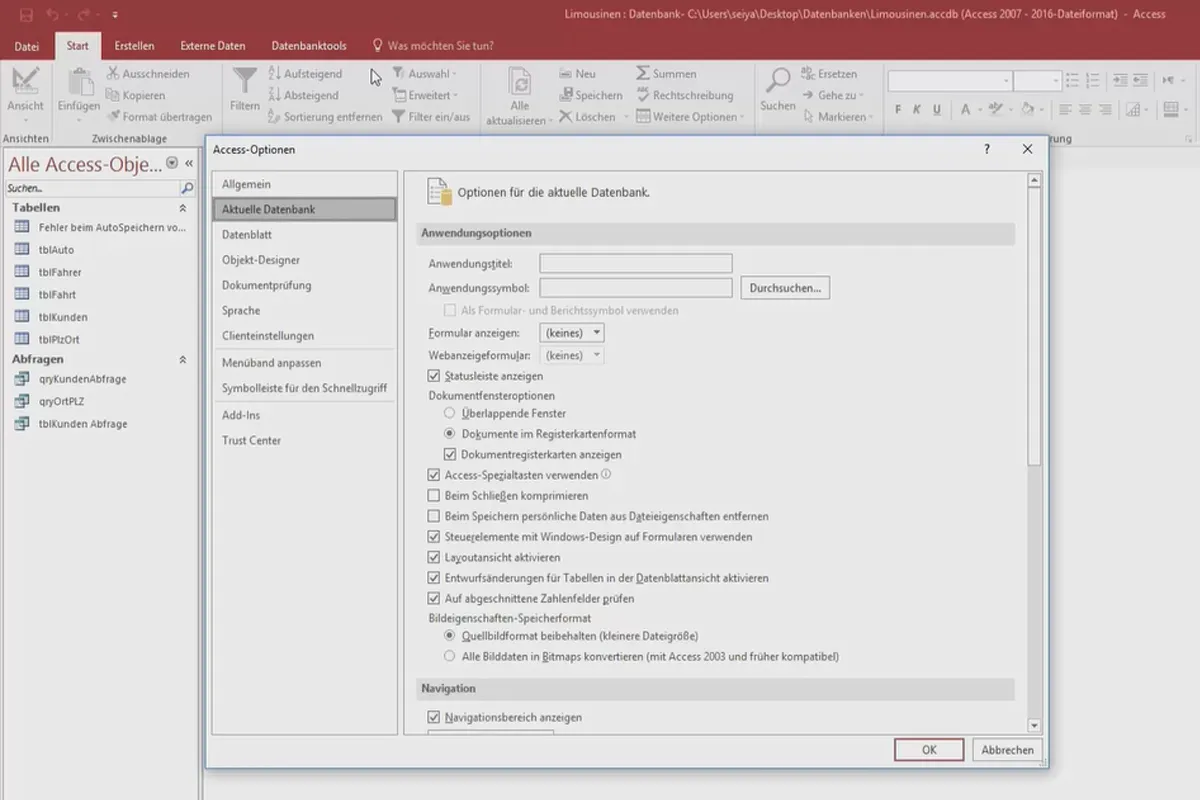Click the Rechtschreibung spelling icon

(643, 95)
